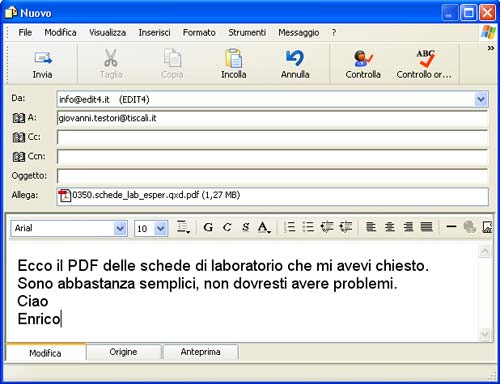This screenshot has height=384, width=500.
Task: Select the Modifica tab at bottom
Action: click(45, 353)
